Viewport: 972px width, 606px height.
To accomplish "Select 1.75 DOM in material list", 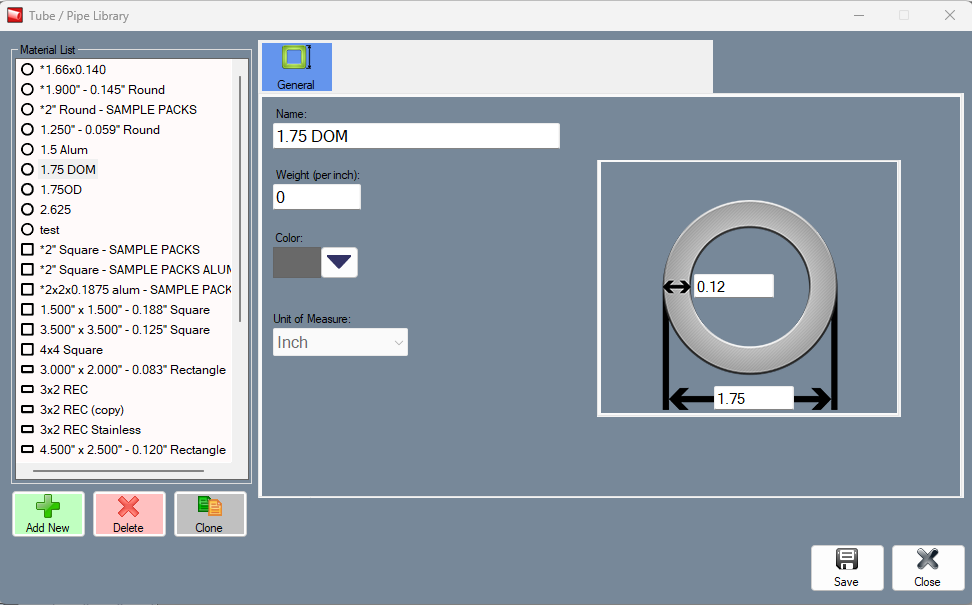I will pyautogui.click(x=68, y=169).
